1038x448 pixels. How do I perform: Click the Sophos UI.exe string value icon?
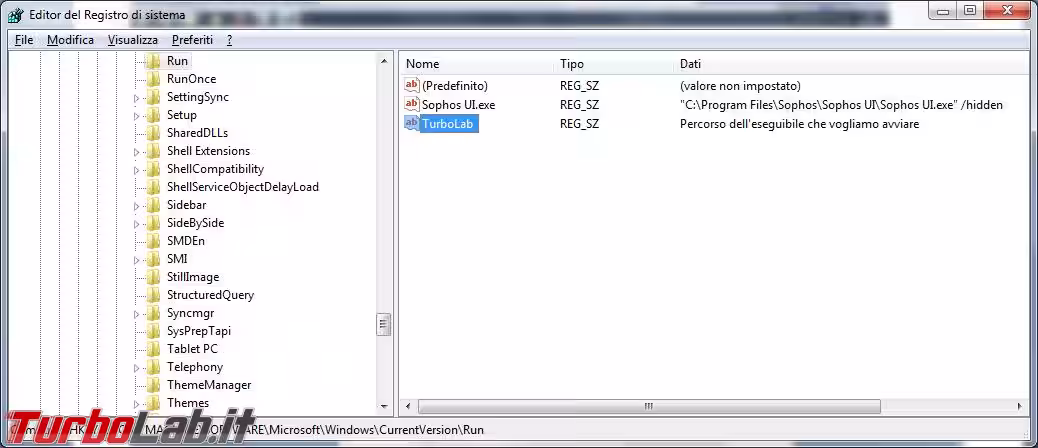pyautogui.click(x=412, y=105)
